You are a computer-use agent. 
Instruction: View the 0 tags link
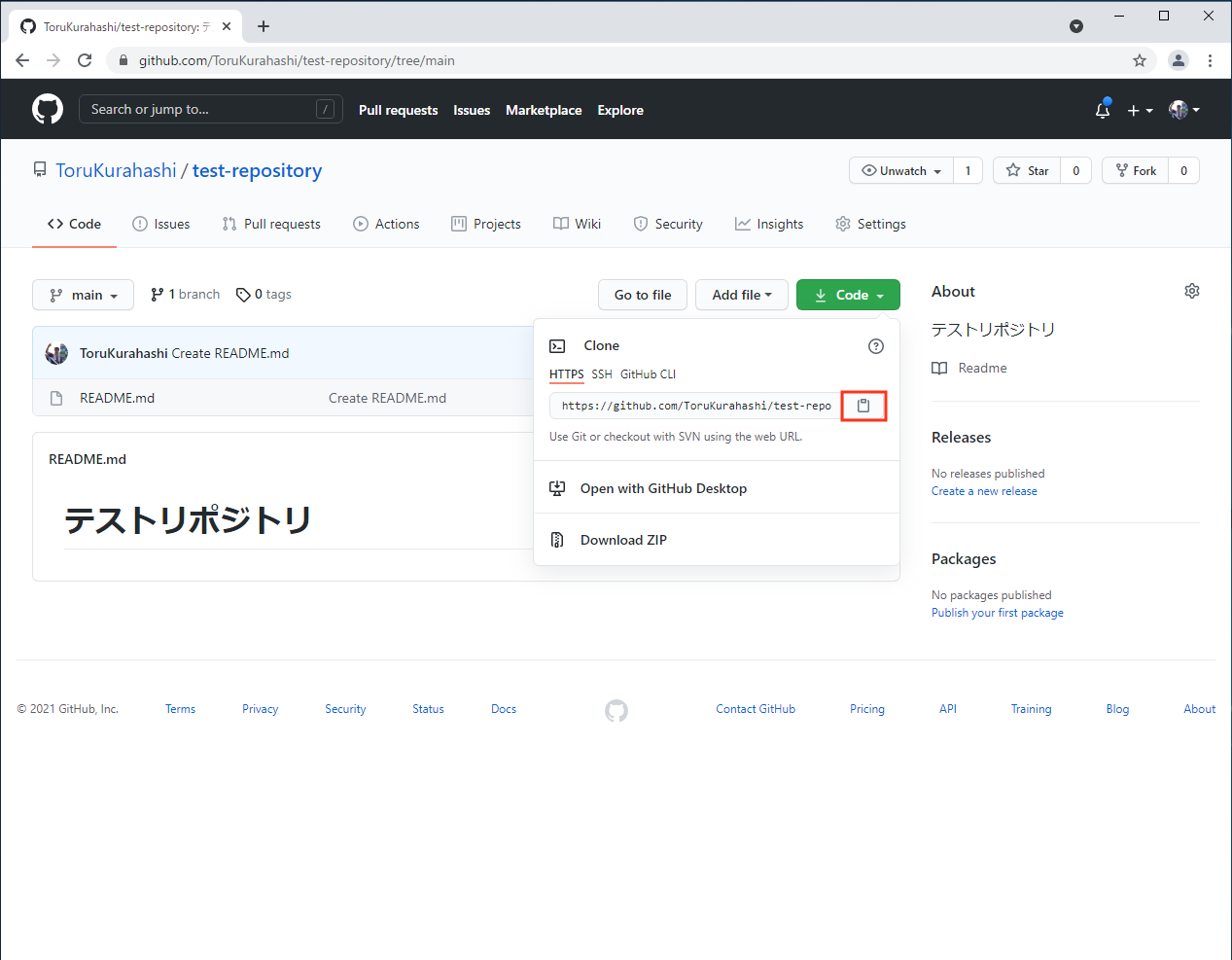click(x=264, y=295)
